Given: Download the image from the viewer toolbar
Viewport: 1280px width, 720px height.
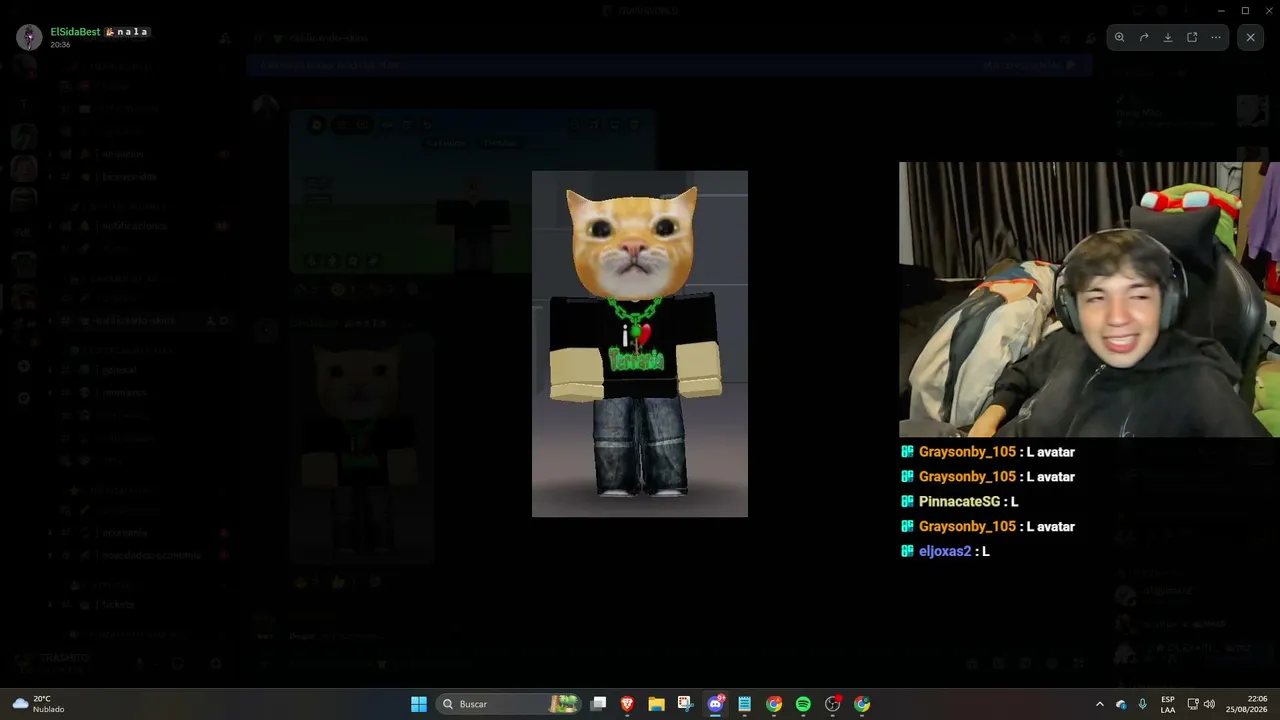Looking at the screenshot, I should [x=1168, y=37].
